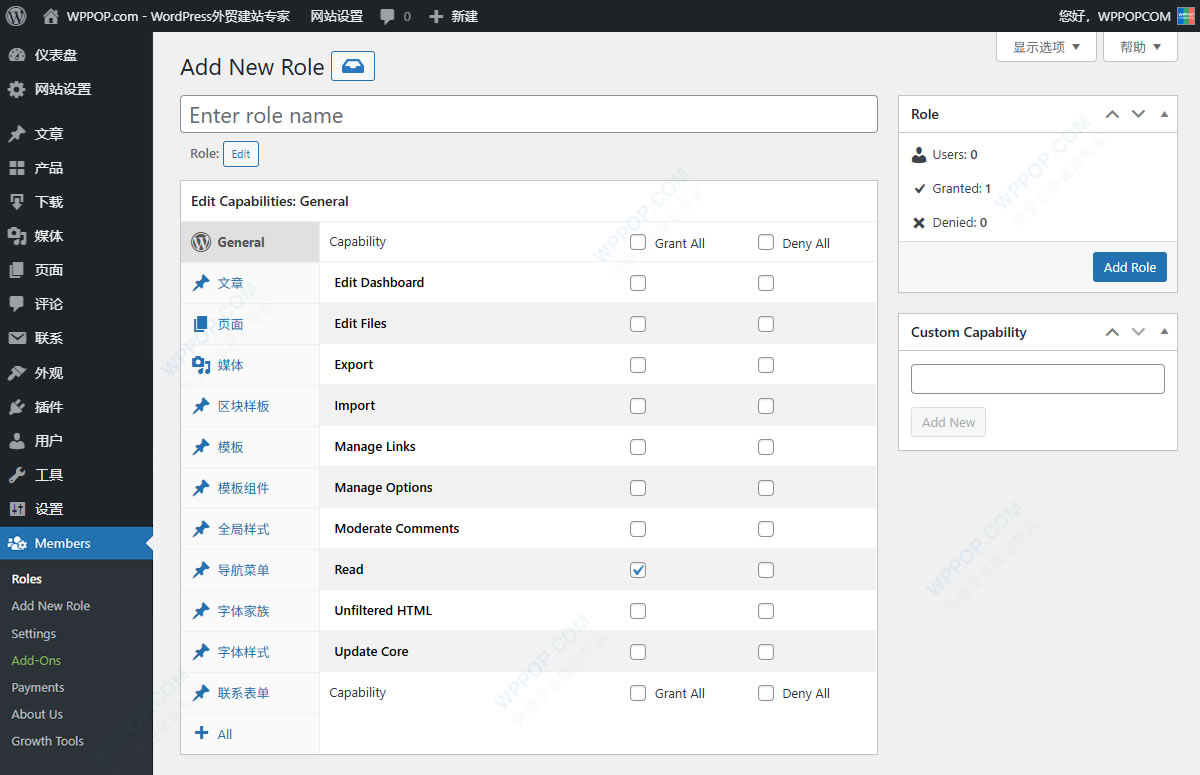Uncheck the Grant checkbox for Read
The image size is (1200, 775).
[x=638, y=570]
